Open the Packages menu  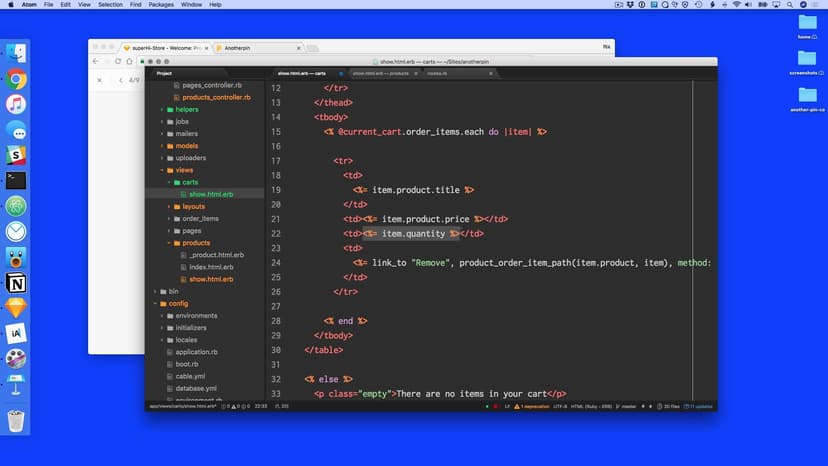tap(160, 5)
